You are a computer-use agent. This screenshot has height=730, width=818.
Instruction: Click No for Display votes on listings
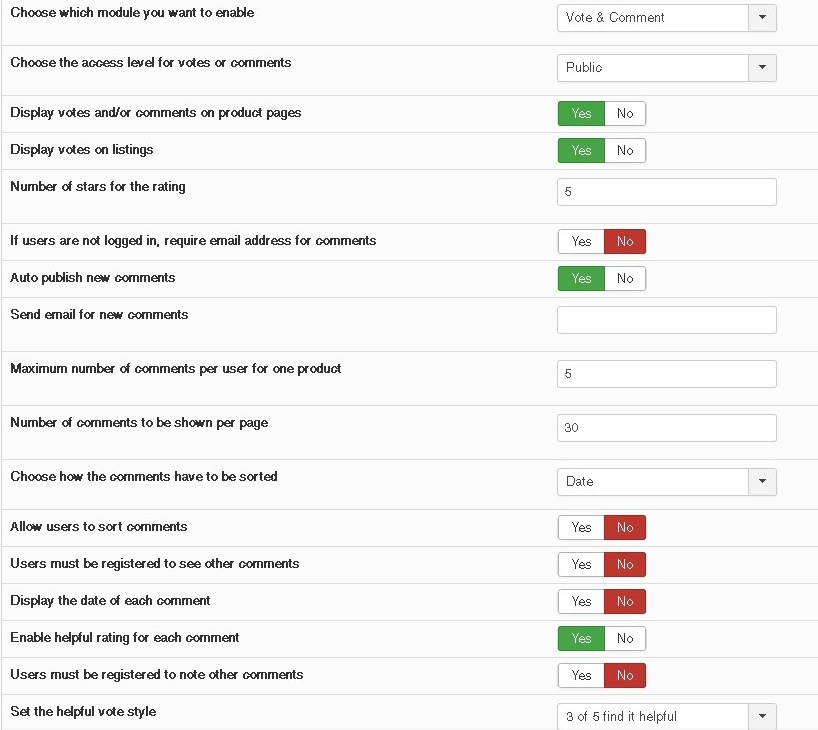625,151
